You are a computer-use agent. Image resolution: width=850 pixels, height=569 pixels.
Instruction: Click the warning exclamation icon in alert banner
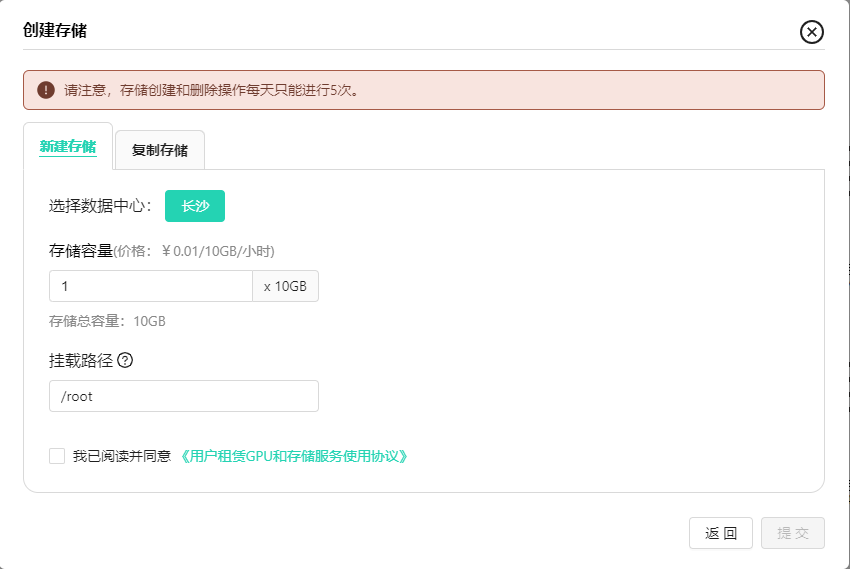(46, 90)
